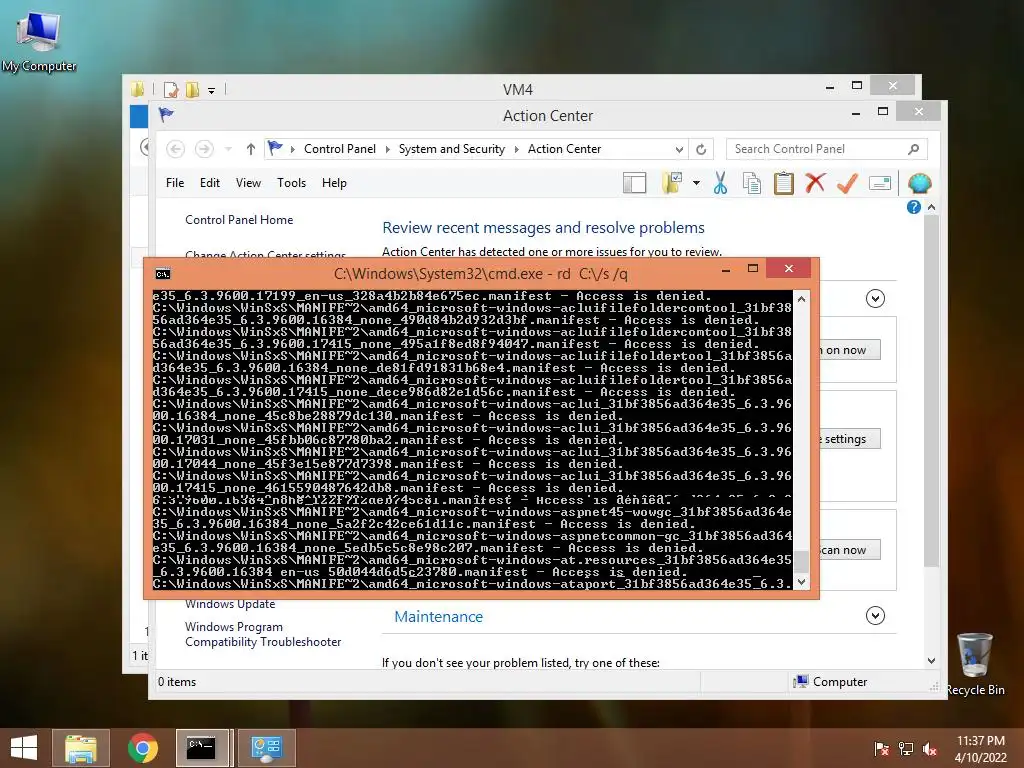This screenshot has width=1024, height=768.
Task: Click the taskbar clock showing 11:37 PM
Action: click(x=980, y=741)
